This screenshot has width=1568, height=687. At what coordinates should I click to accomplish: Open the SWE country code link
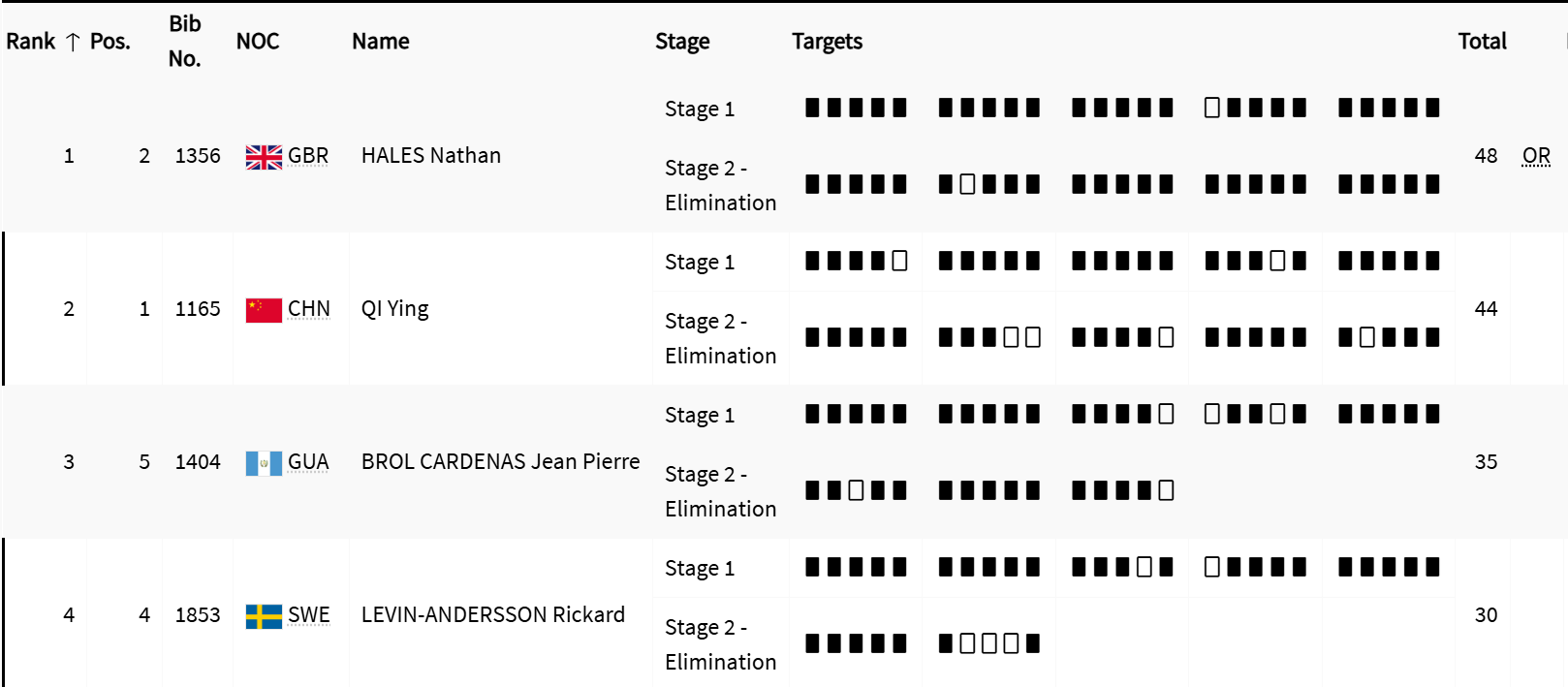tap(308, 615)
